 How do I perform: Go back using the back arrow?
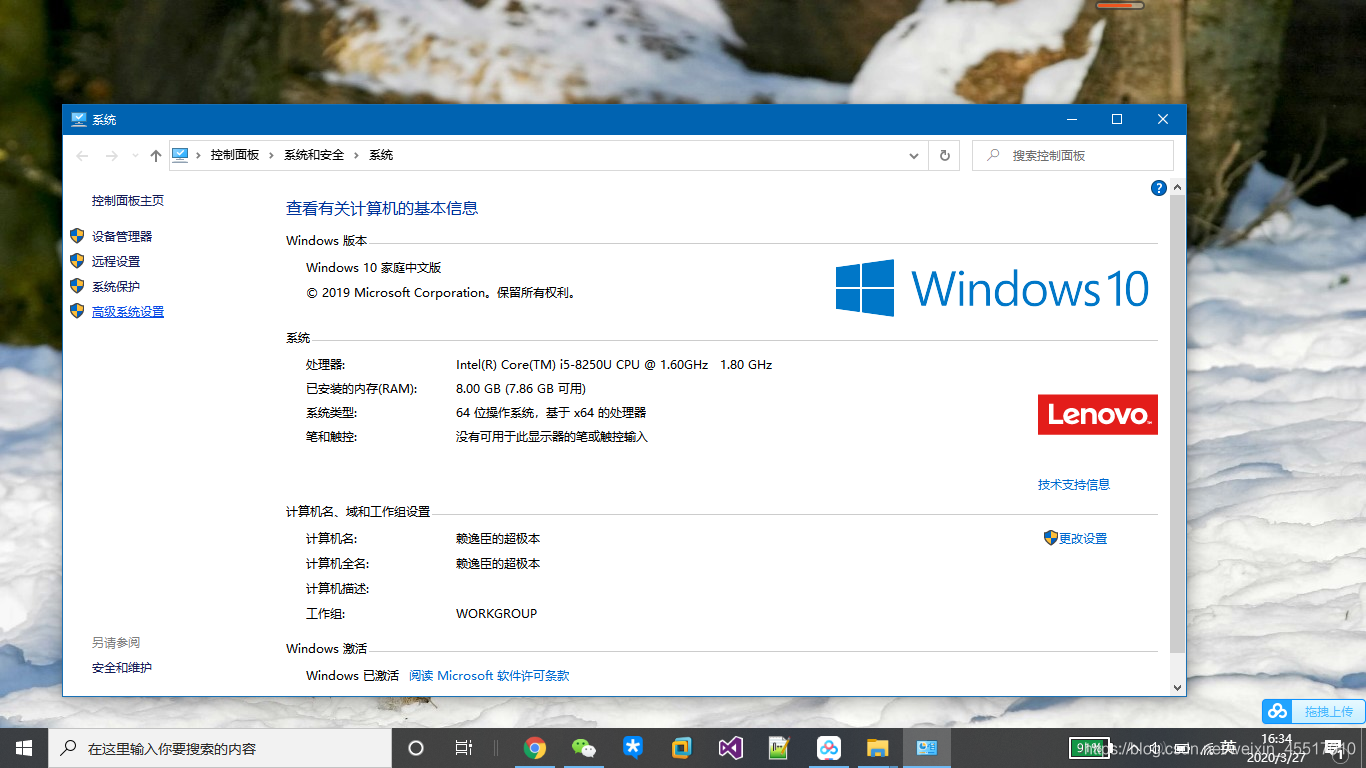(82, 156)
